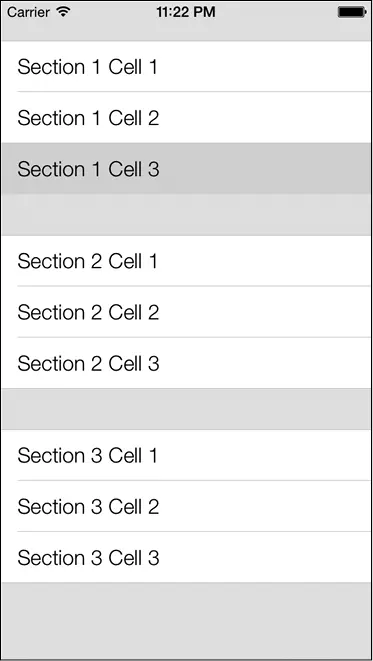Tap highlighted Section 1 Cell 3 row

[x=186, y=168]
